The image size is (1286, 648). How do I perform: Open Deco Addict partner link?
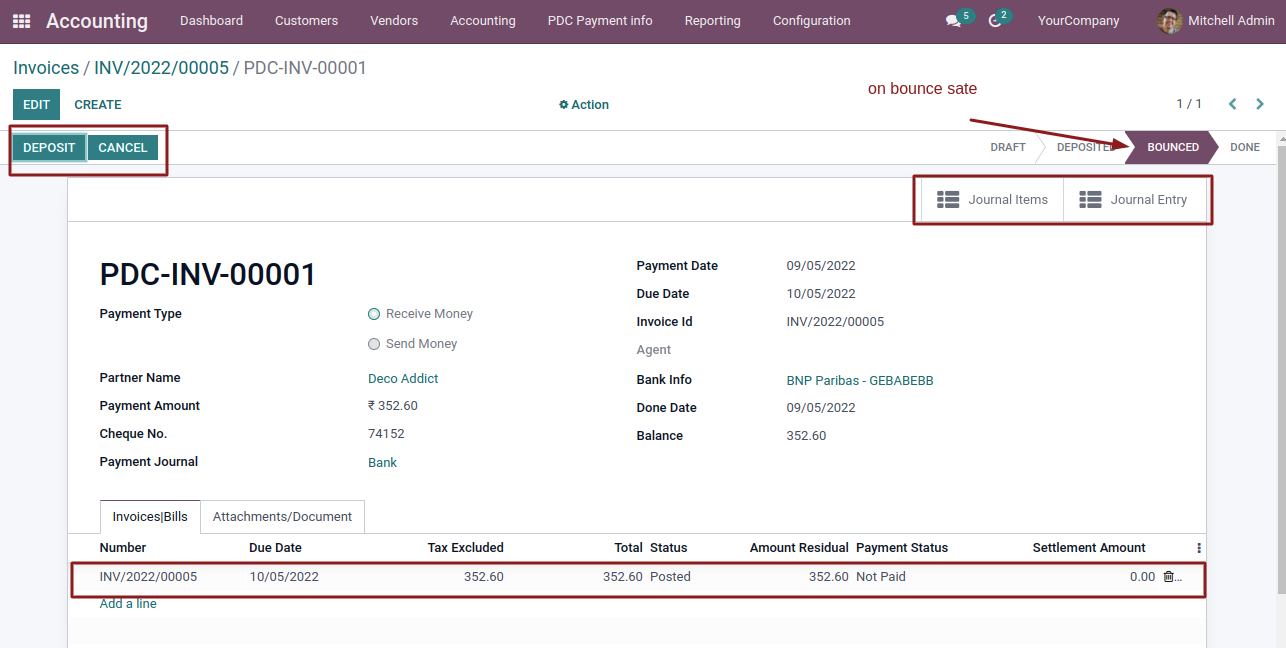click(403, 379)
